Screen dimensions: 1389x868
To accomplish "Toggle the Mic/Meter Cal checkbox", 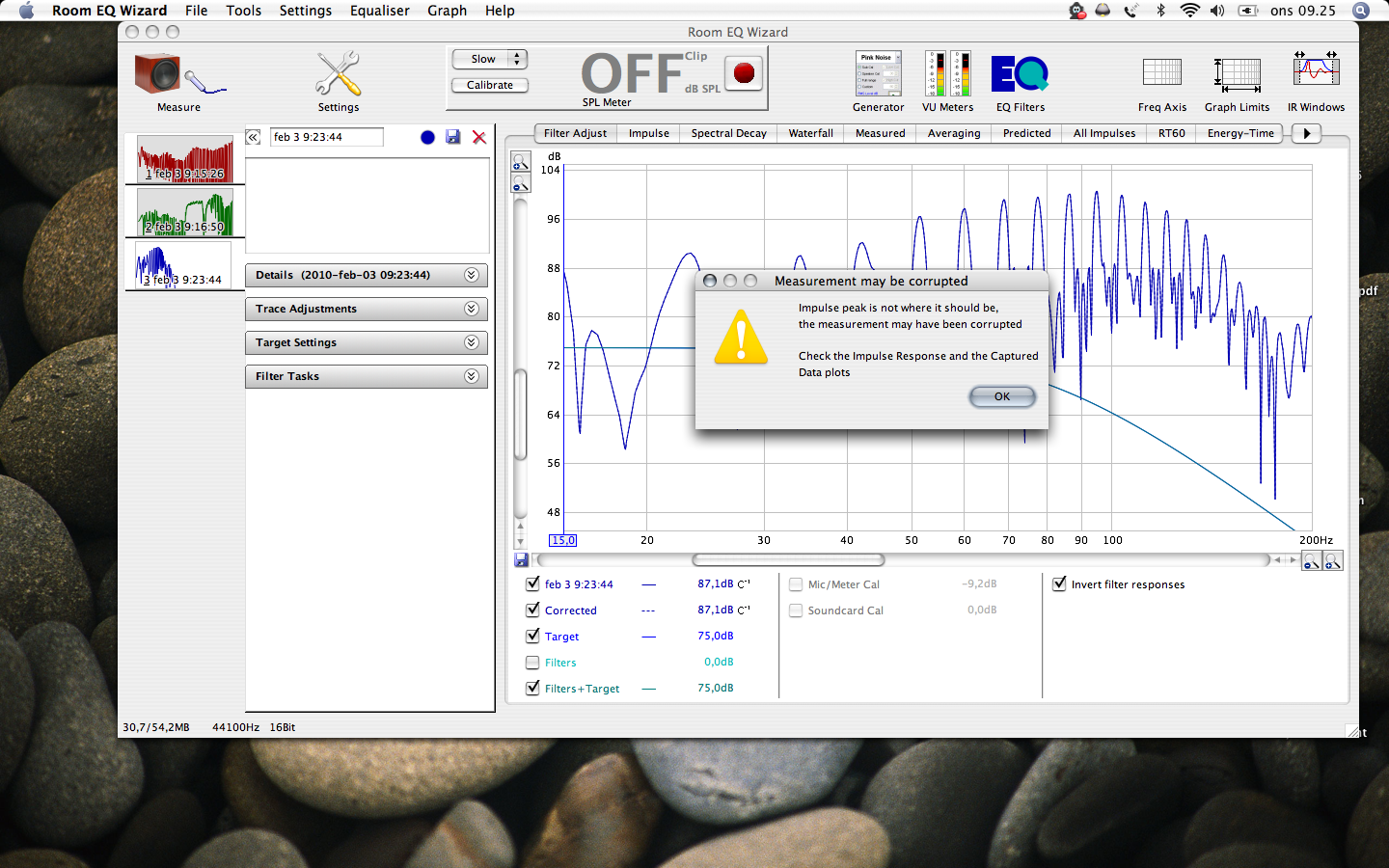I will coord(796,584).
